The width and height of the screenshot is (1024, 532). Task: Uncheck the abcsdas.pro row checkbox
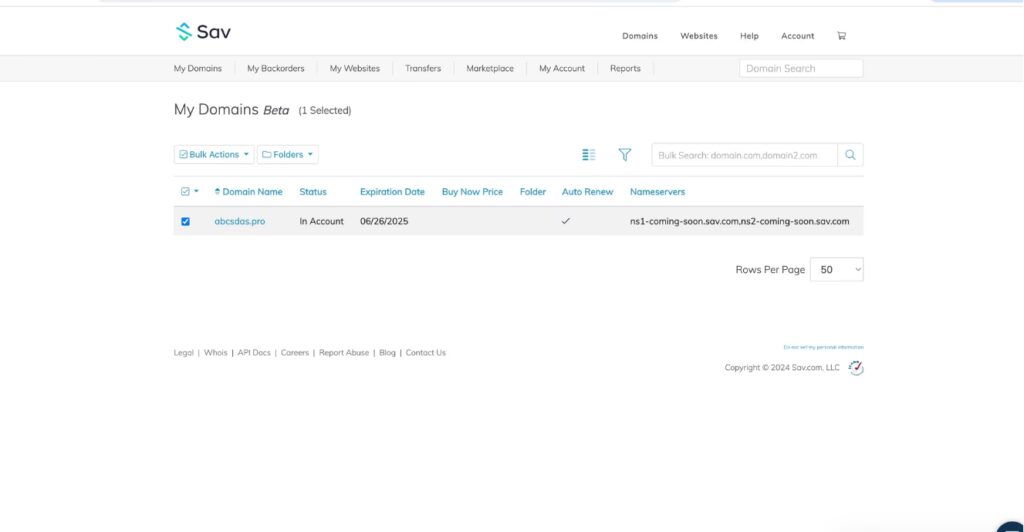click(185, 222)
